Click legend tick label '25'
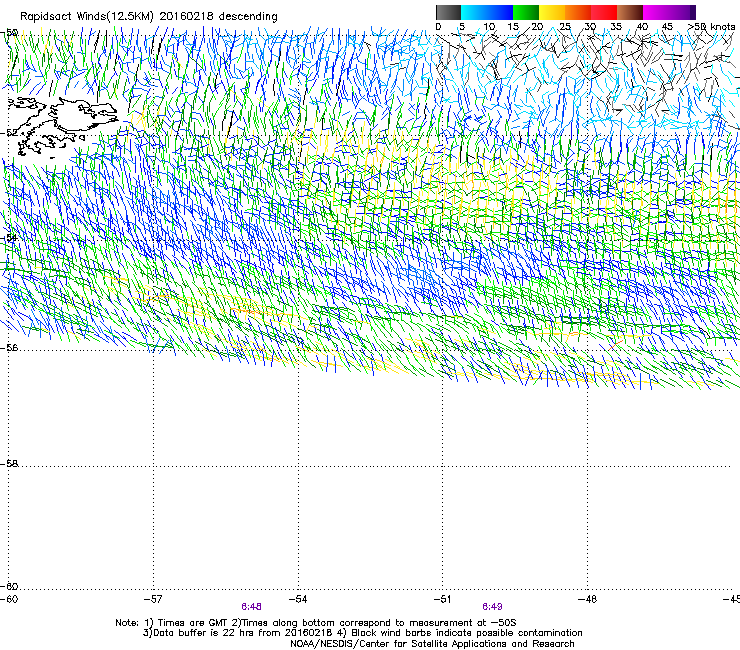This screenshot has height=650, width=740. [564, 27]
